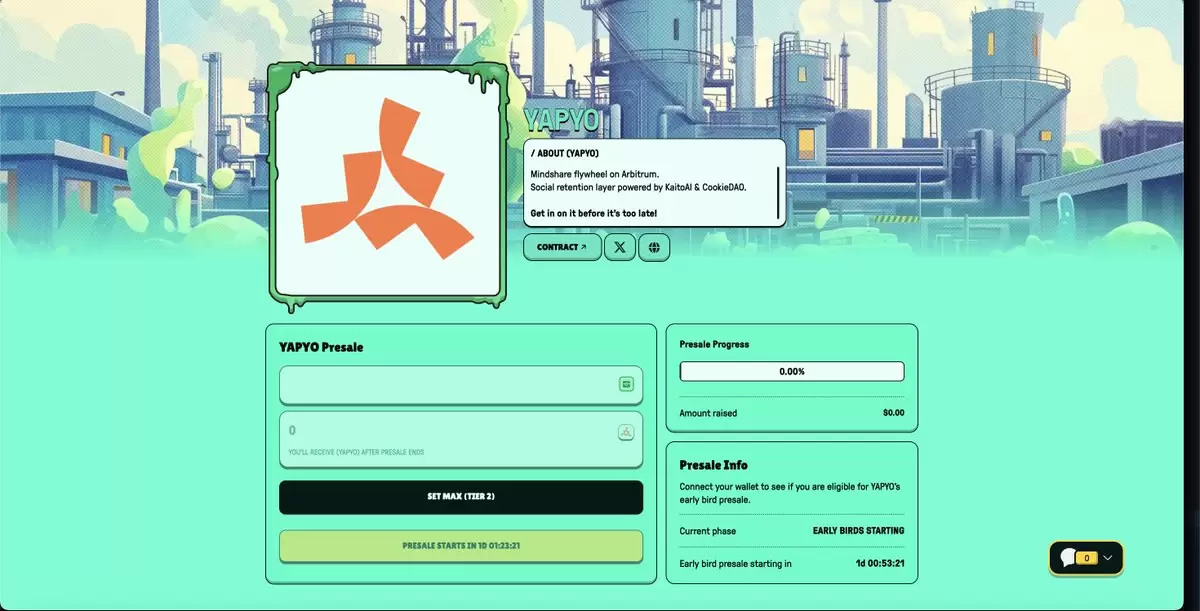The height and width of the screenshot is (611, 1200).
Task: Click the wallet icon in the top input field
Action: pyautogui.click(x=626, y=384)
